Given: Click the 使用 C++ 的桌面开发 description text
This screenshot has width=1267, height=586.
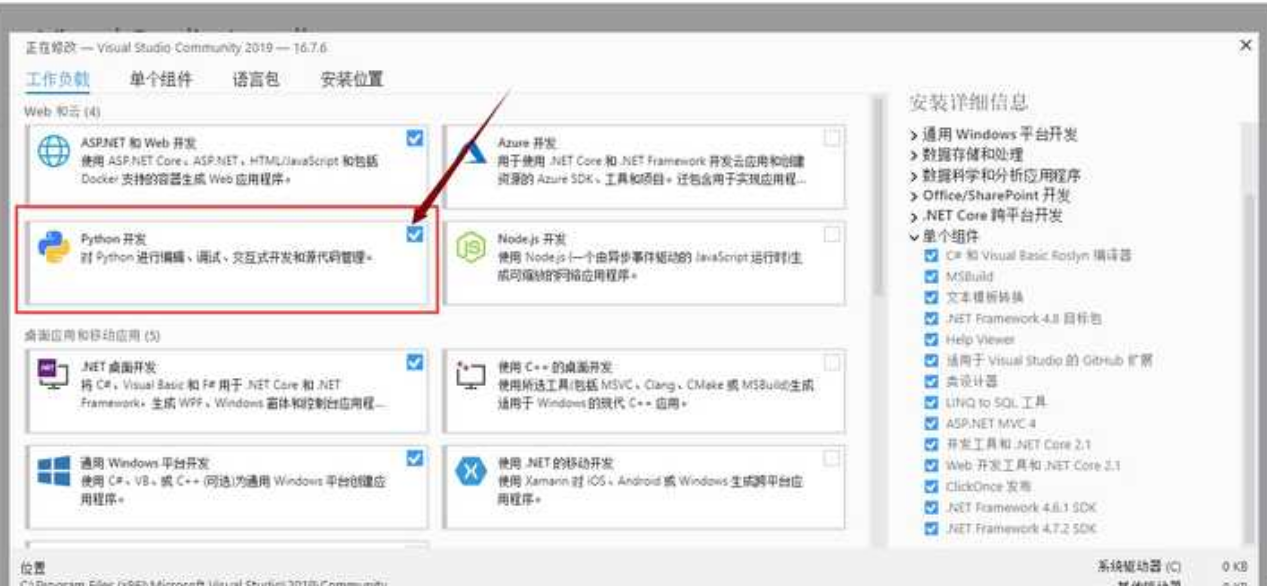Looking at the screenshot, I should coord(656,393).
